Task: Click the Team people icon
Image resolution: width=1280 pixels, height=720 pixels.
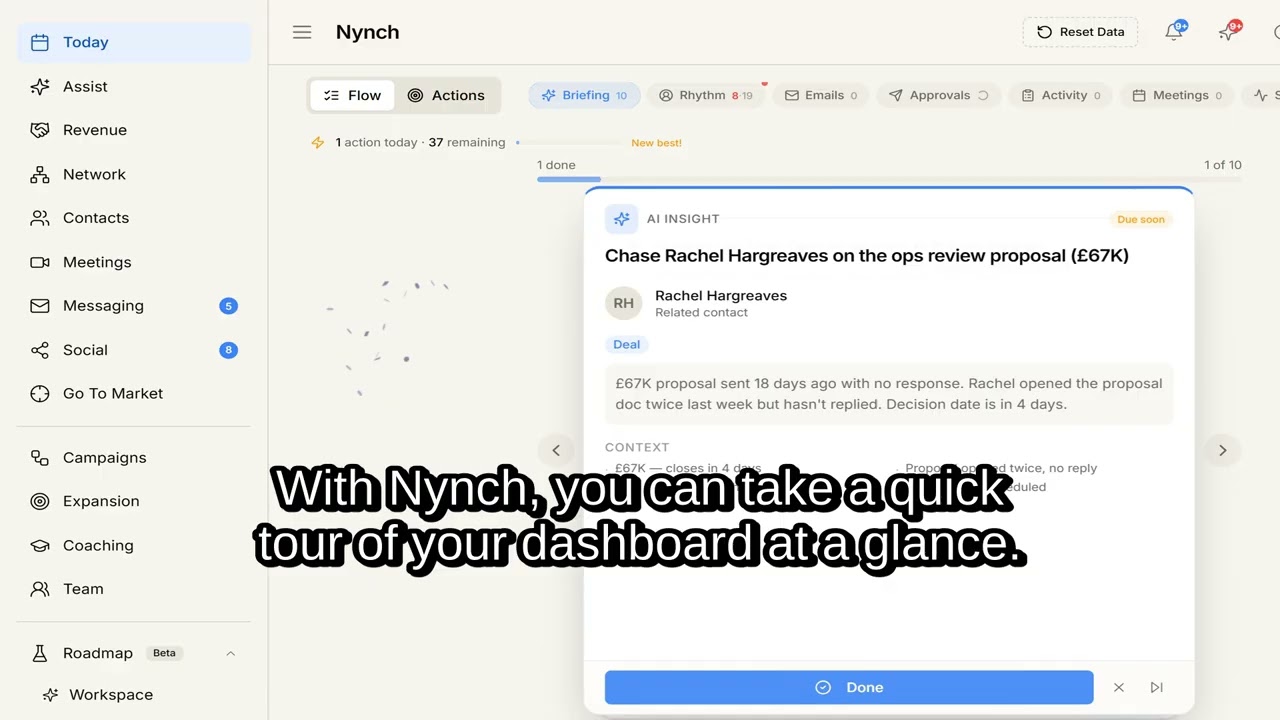Action: tap(40, 589)
